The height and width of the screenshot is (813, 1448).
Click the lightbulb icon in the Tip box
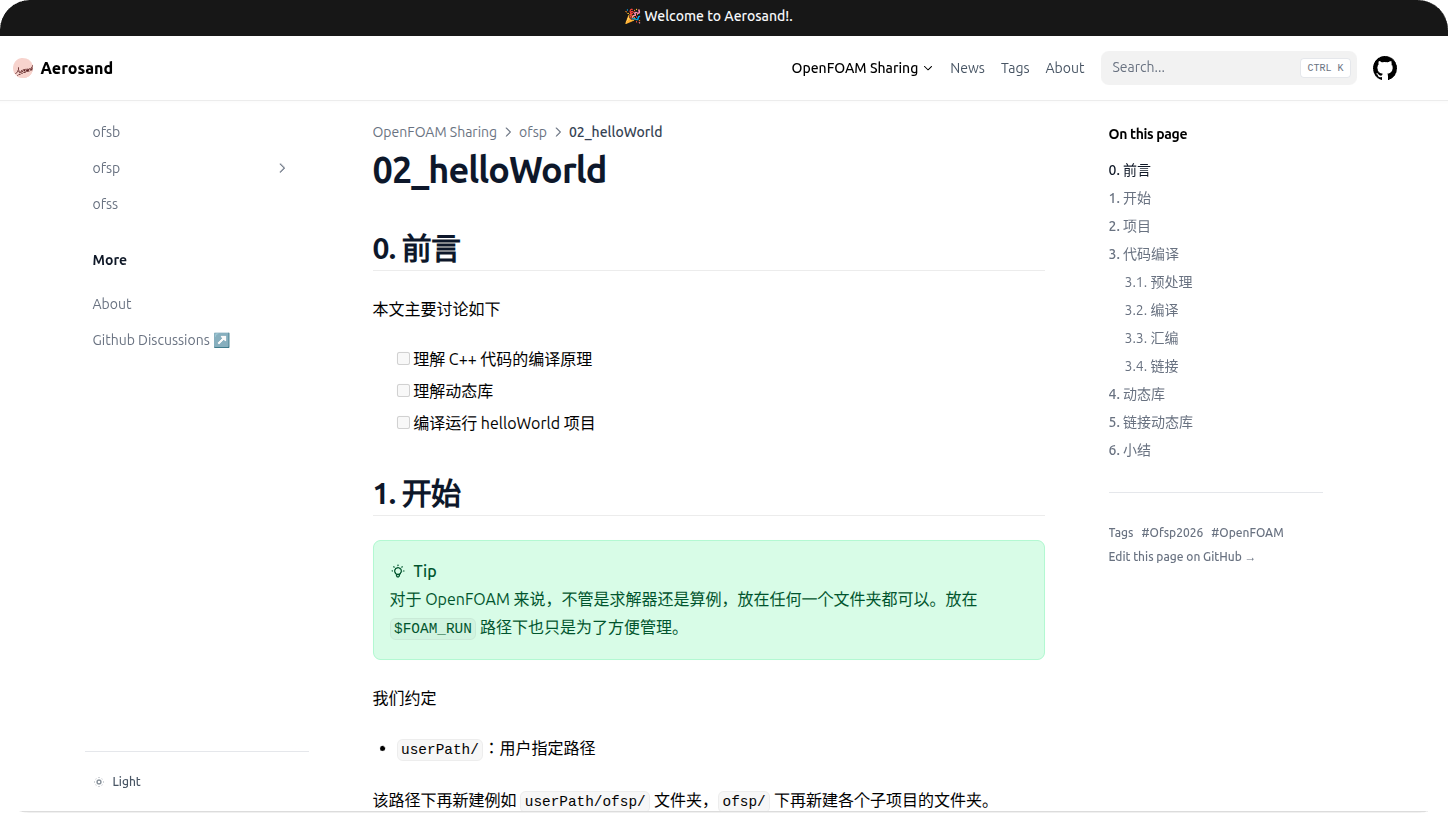[398, 571]
